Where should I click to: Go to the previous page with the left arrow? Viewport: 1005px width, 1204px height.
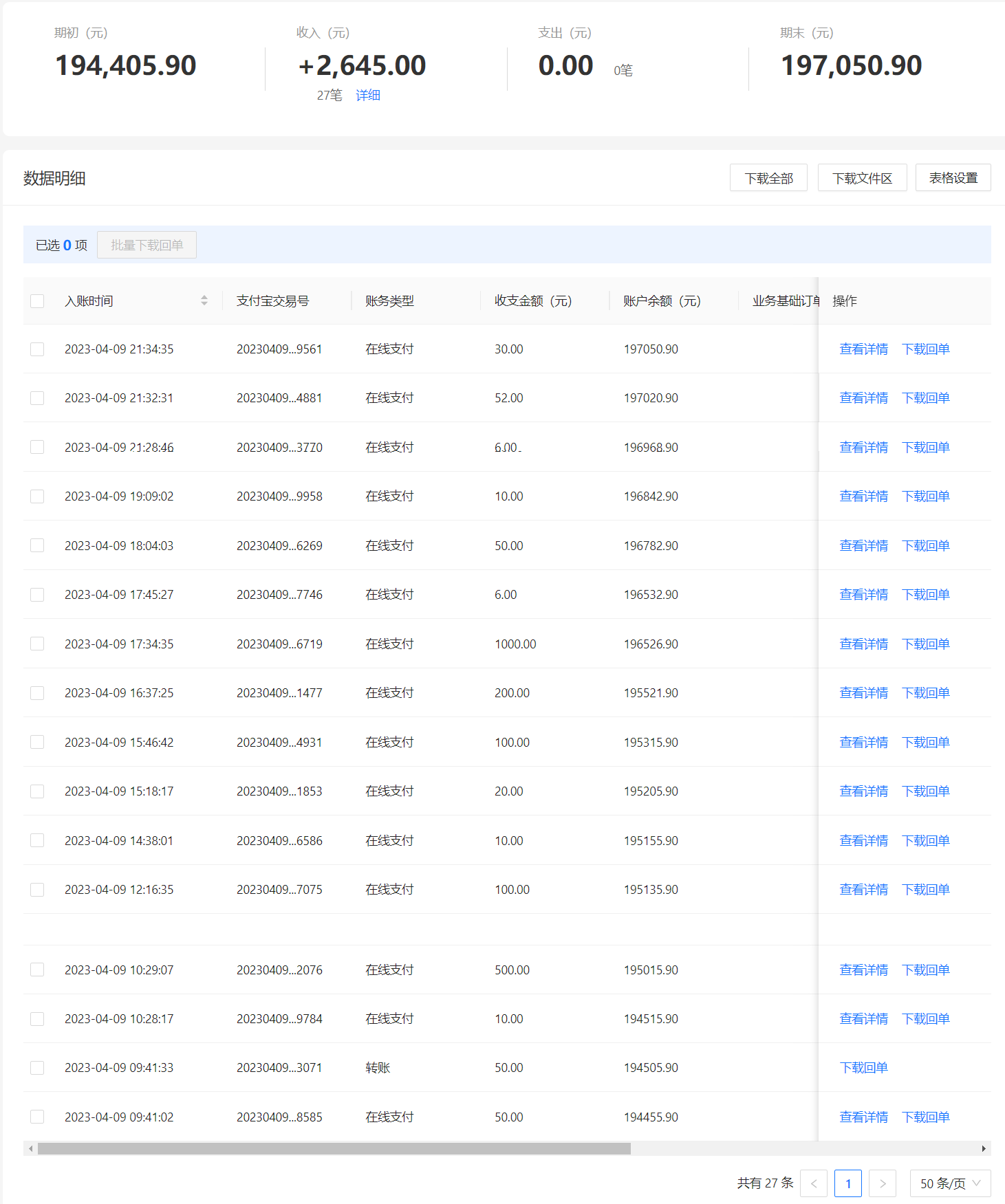click(814, 1183)
